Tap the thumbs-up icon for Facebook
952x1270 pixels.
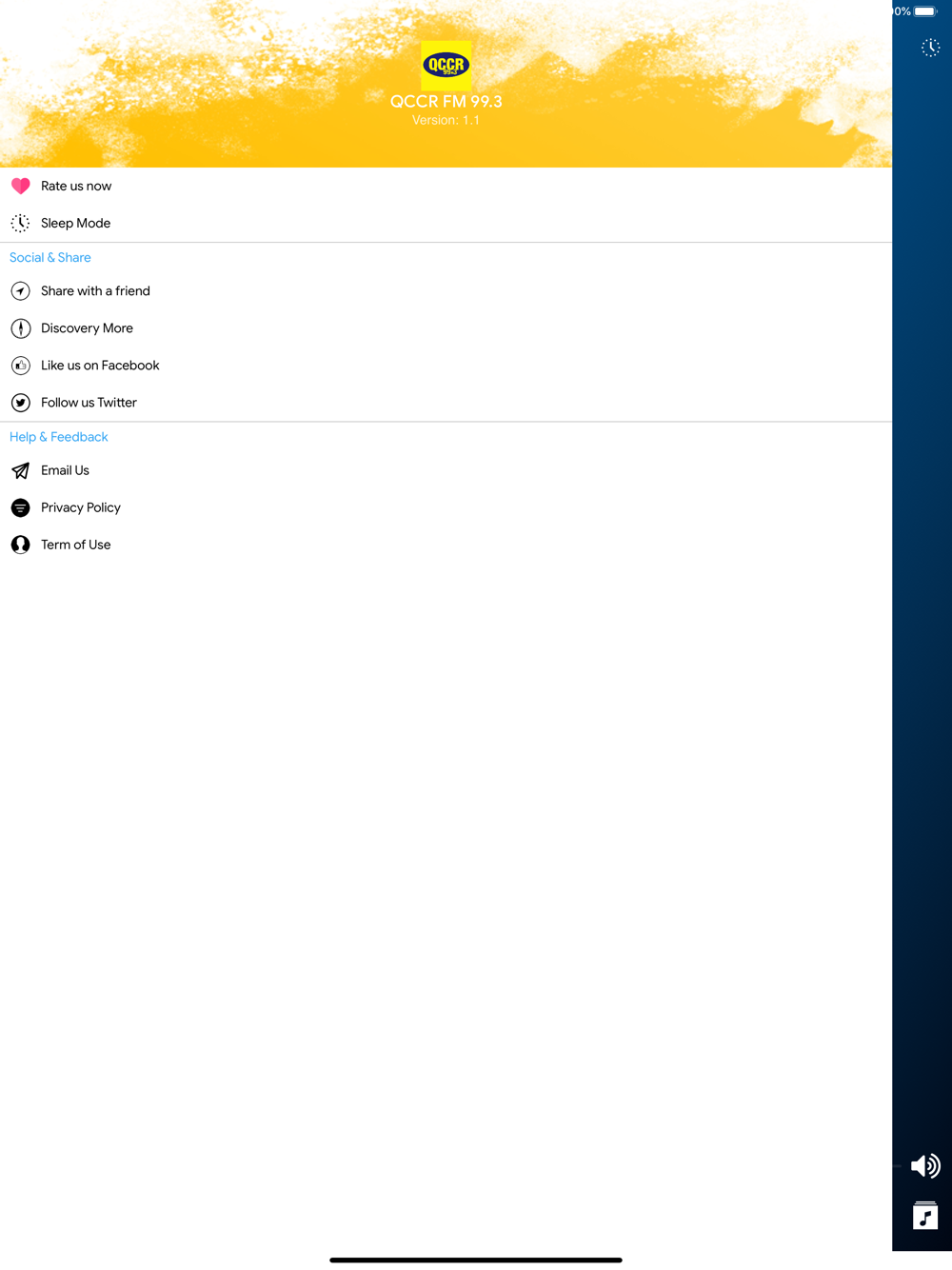[20, 365]
